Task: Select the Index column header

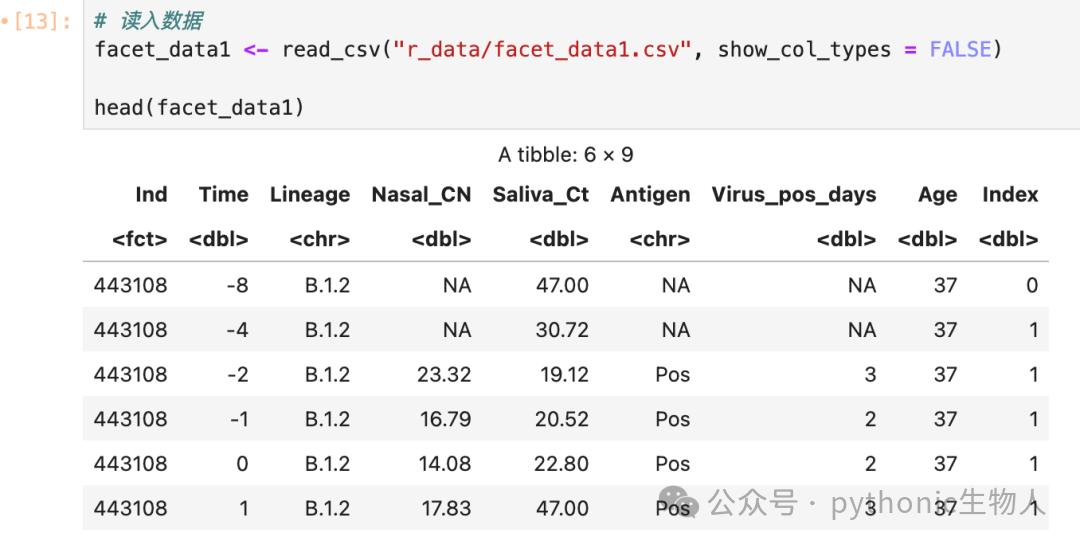Action: 1010,195
